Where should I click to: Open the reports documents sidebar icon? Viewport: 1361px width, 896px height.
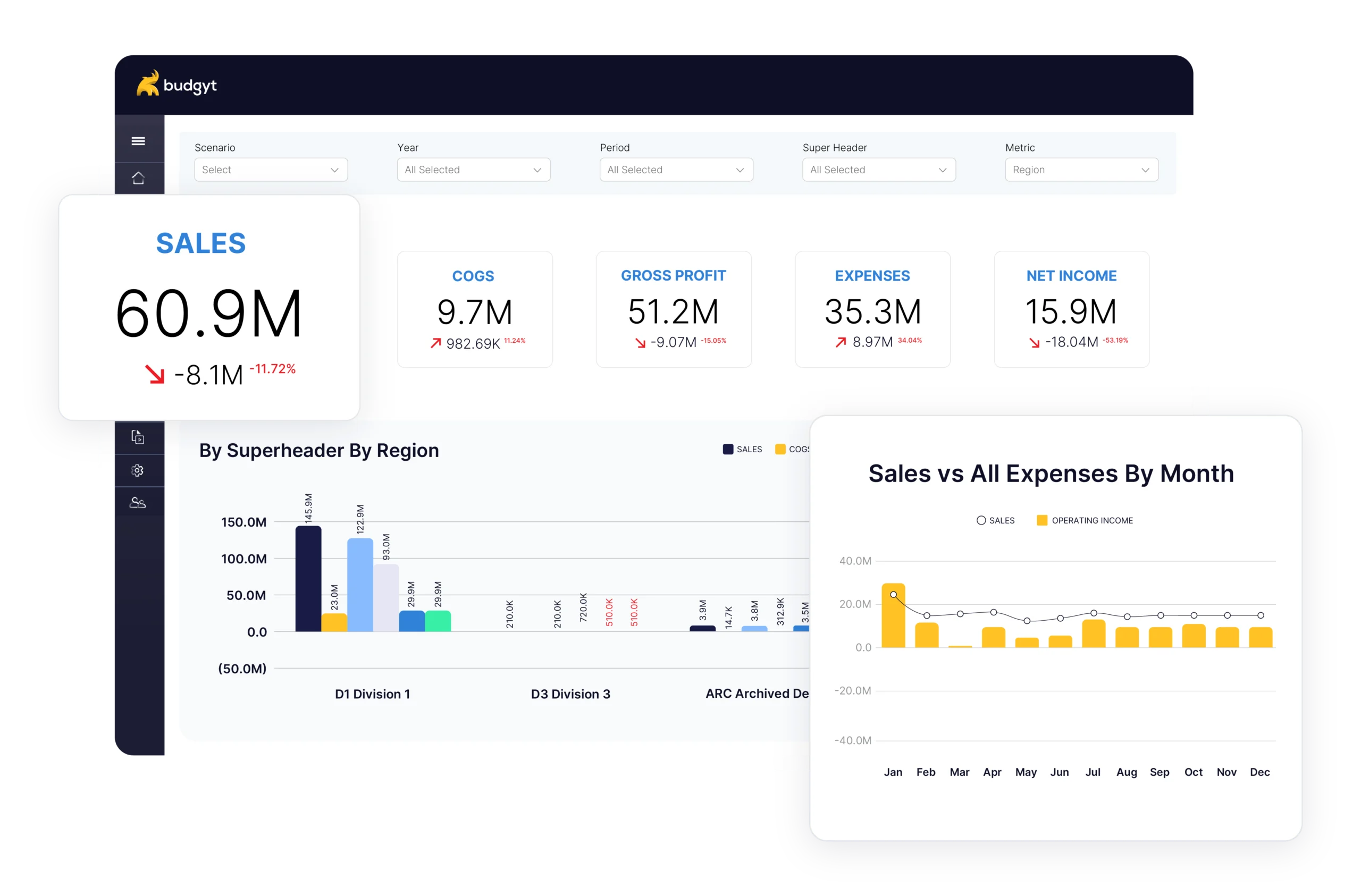point(138,437)
